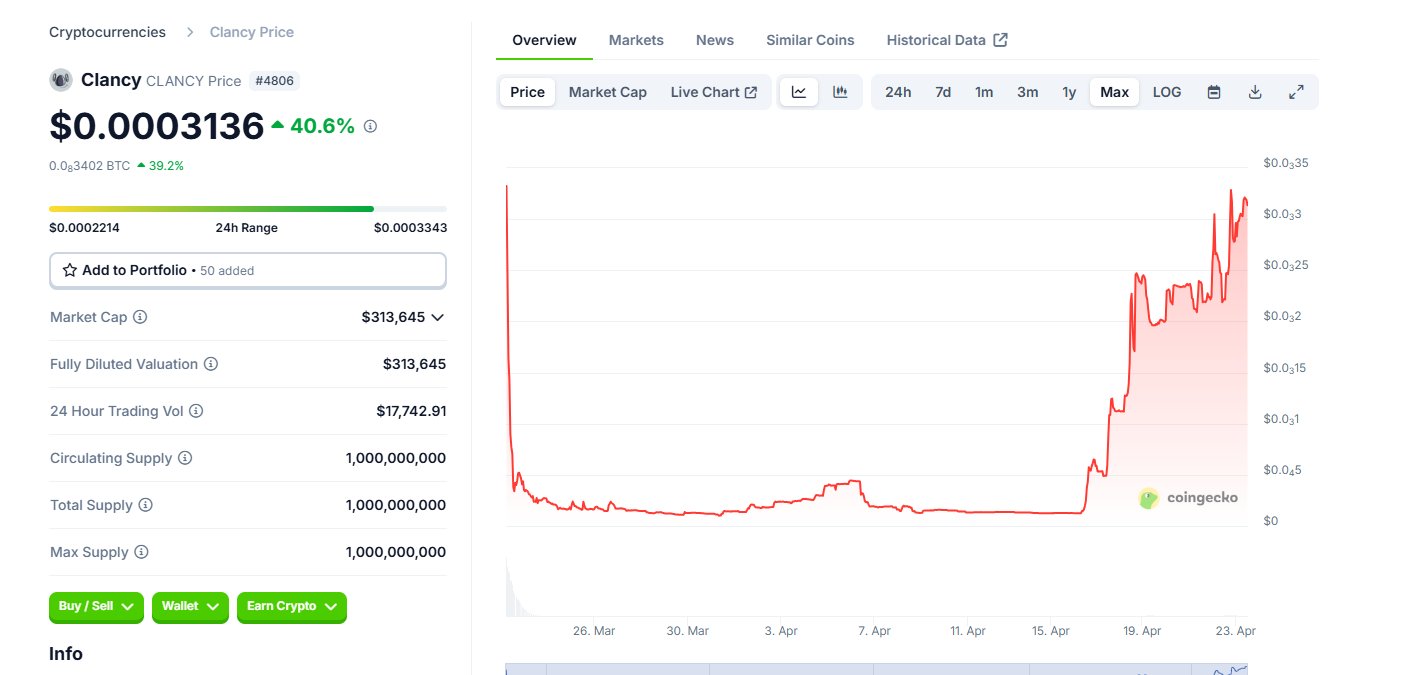Viewport: 1409px width, 675px height.
Task: Click the info icon beside 40.6% change
Action: click(x=370, y=126)
